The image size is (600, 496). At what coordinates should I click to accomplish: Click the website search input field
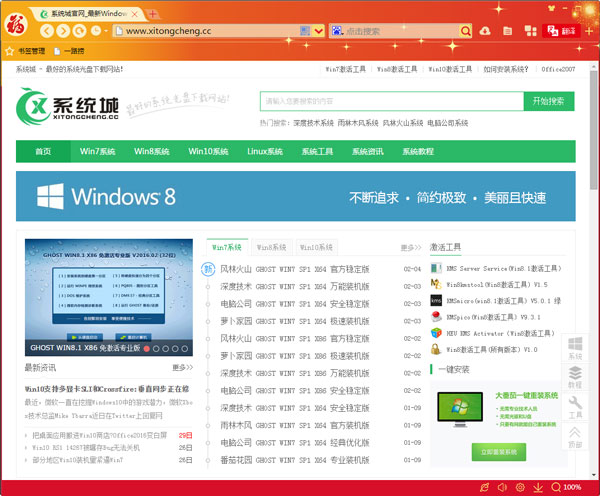[392, 101]
